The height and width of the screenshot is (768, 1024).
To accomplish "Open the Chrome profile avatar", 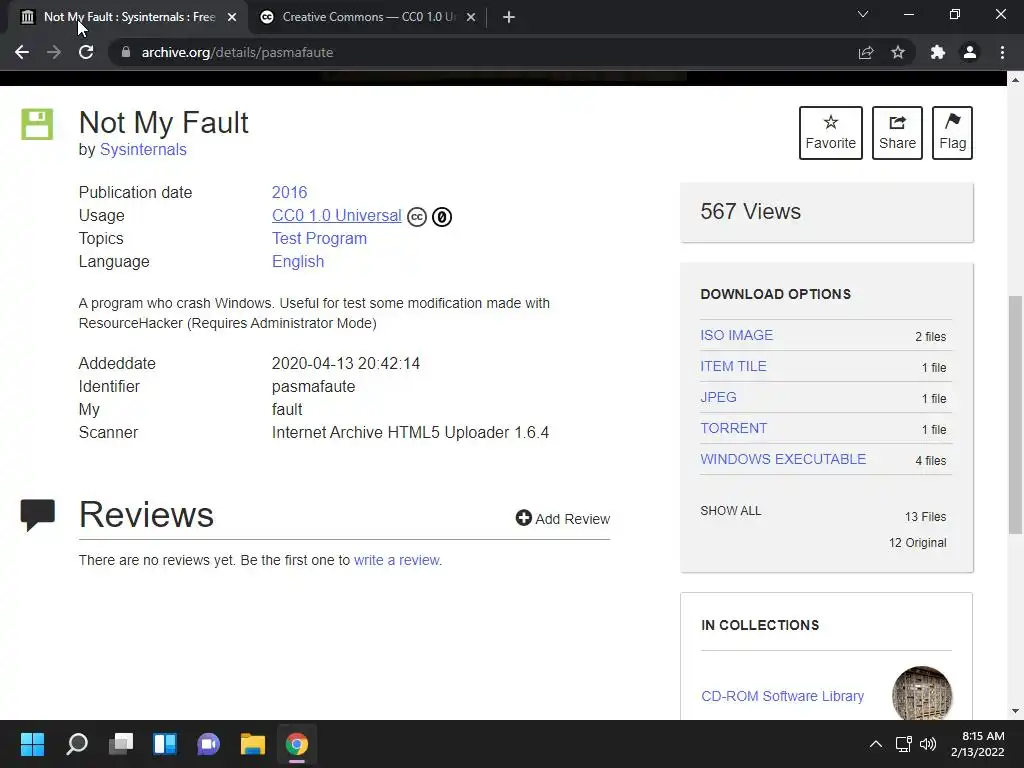I will point(970,52).
